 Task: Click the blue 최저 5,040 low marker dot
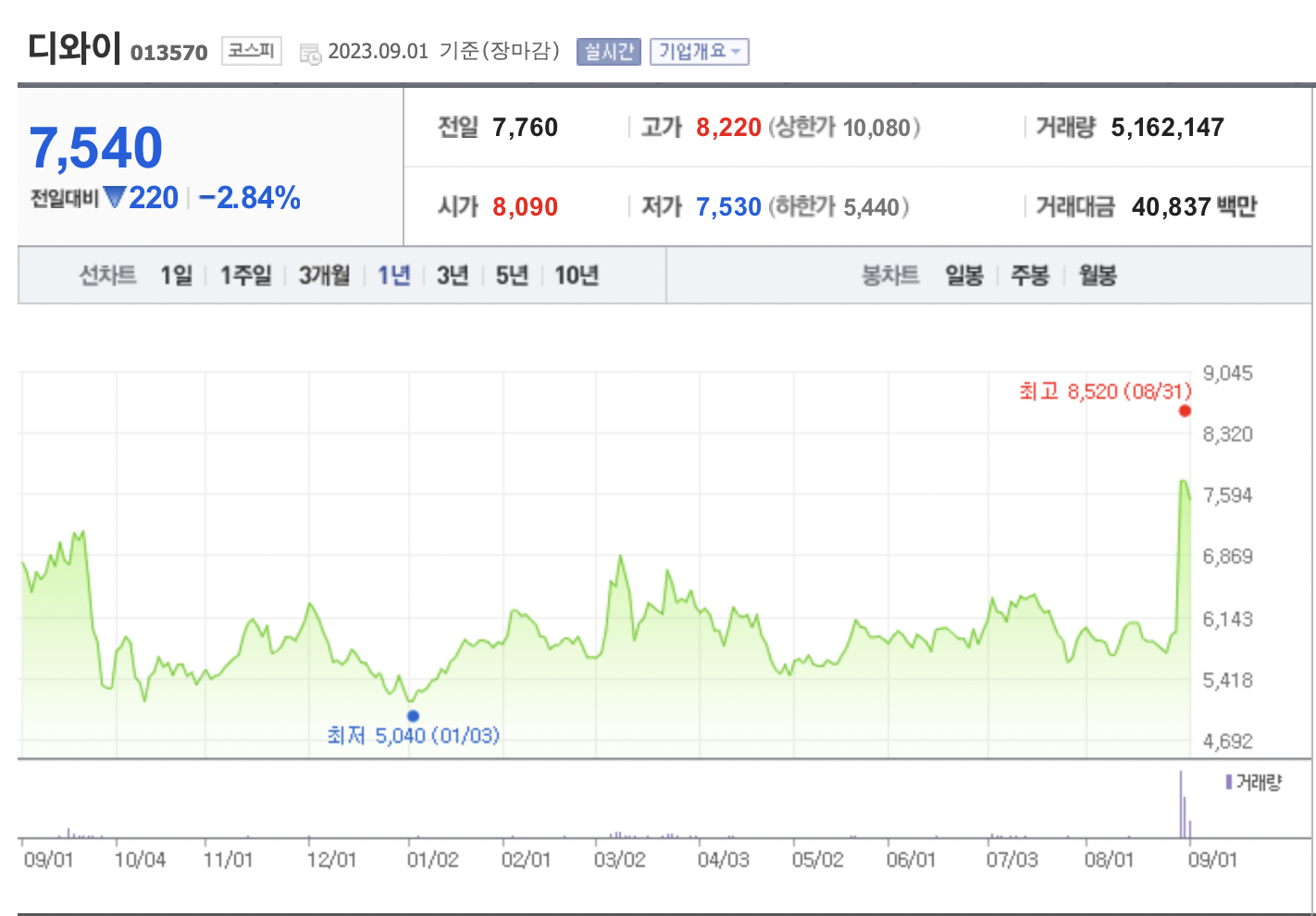tap(413, 715)
